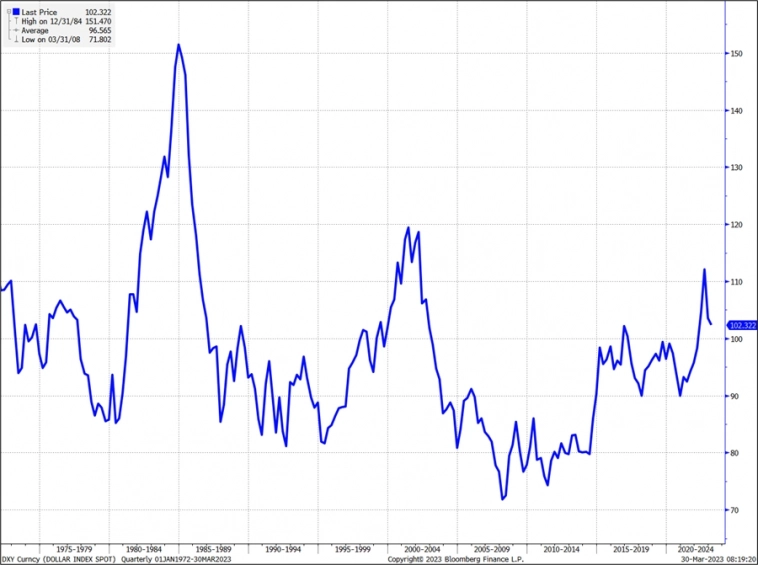758x565 pixels.
Task: Click the 1975-1979 time axis label
Action: pos(76,549)
